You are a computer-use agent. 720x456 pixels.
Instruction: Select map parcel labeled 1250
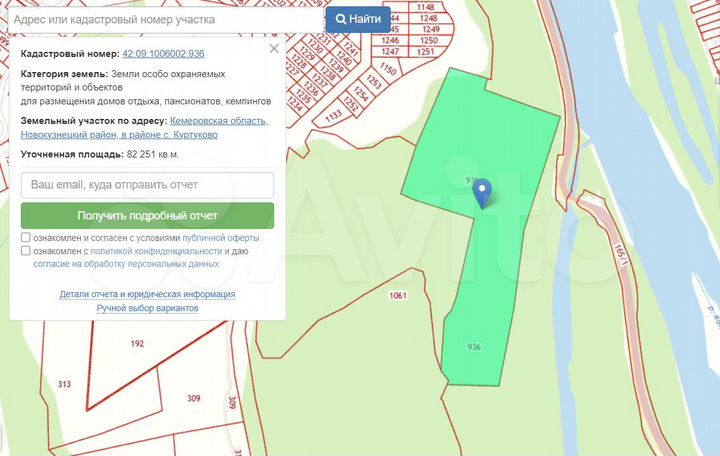pos(429,40)
